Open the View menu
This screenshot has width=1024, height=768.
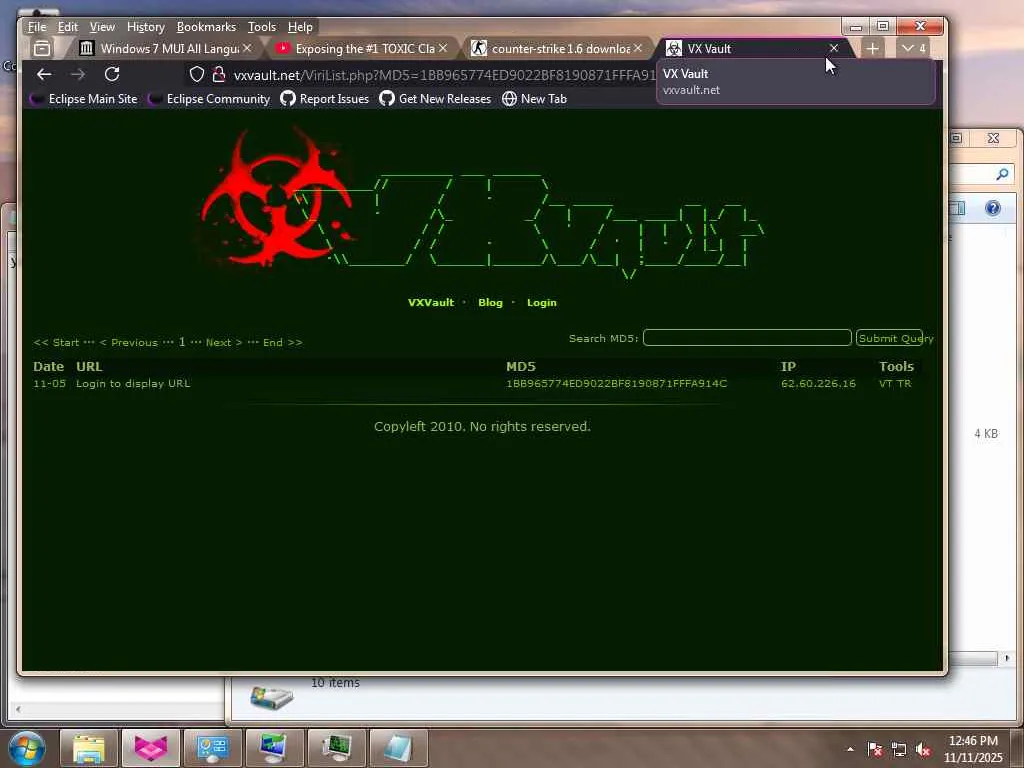pos(102,27)
